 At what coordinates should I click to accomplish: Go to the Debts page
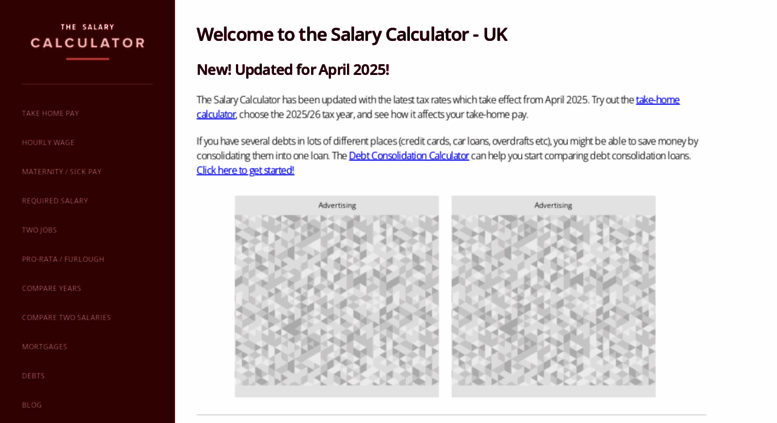tap(33, 376)
